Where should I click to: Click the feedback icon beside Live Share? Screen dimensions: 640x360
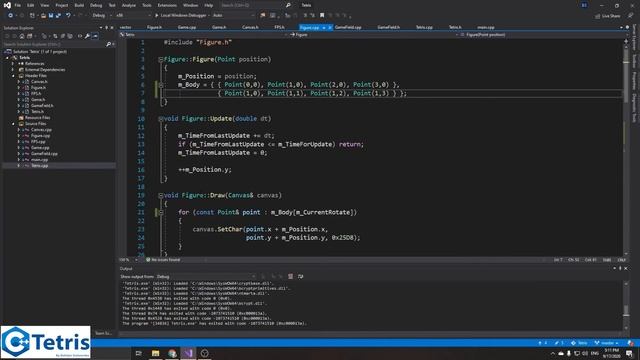631,16
